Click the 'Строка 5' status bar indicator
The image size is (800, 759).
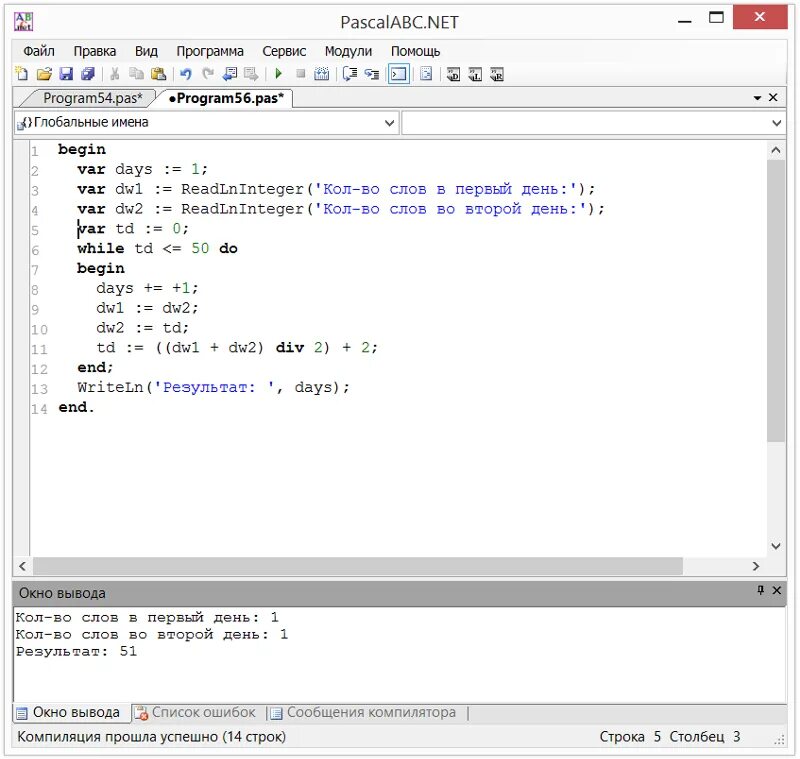tap(630, 737)
